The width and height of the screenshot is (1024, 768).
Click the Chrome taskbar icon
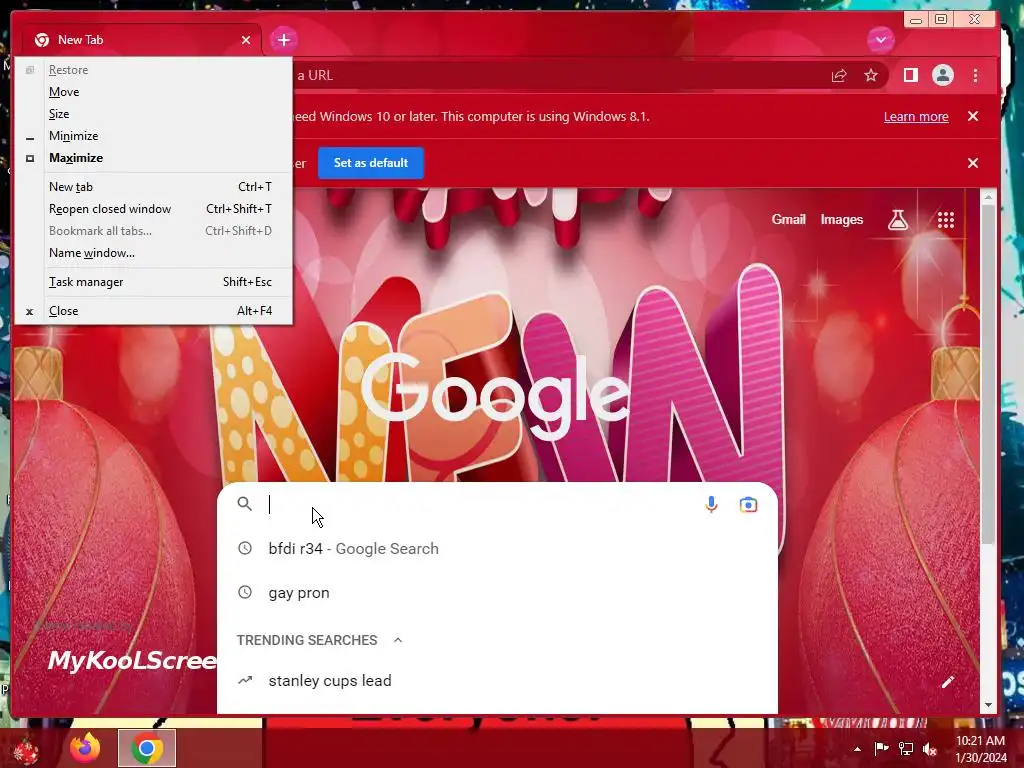tap(147, 748)
